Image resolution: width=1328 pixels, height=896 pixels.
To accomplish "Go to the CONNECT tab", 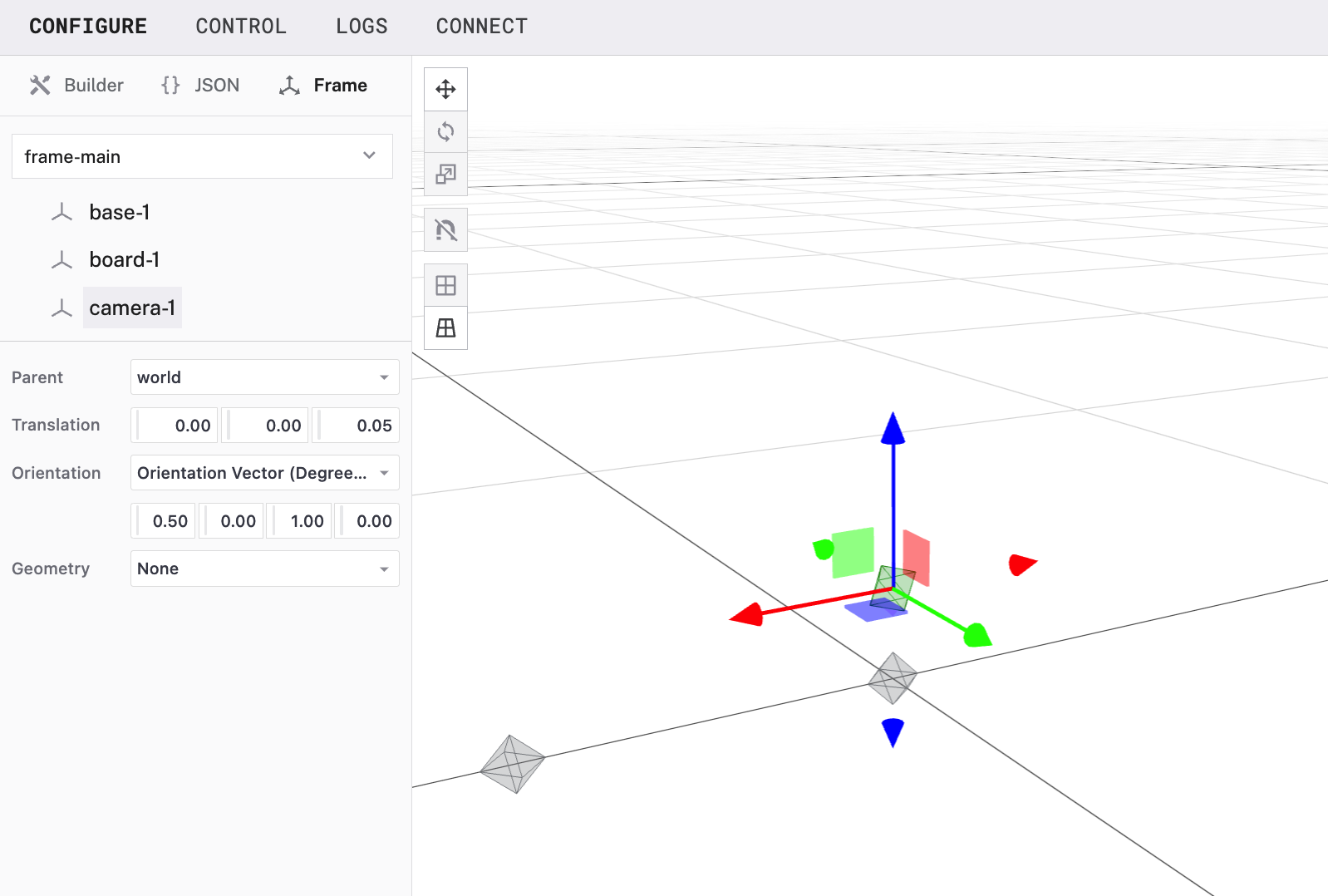I will pyautogui.click(x=481, y=27).
